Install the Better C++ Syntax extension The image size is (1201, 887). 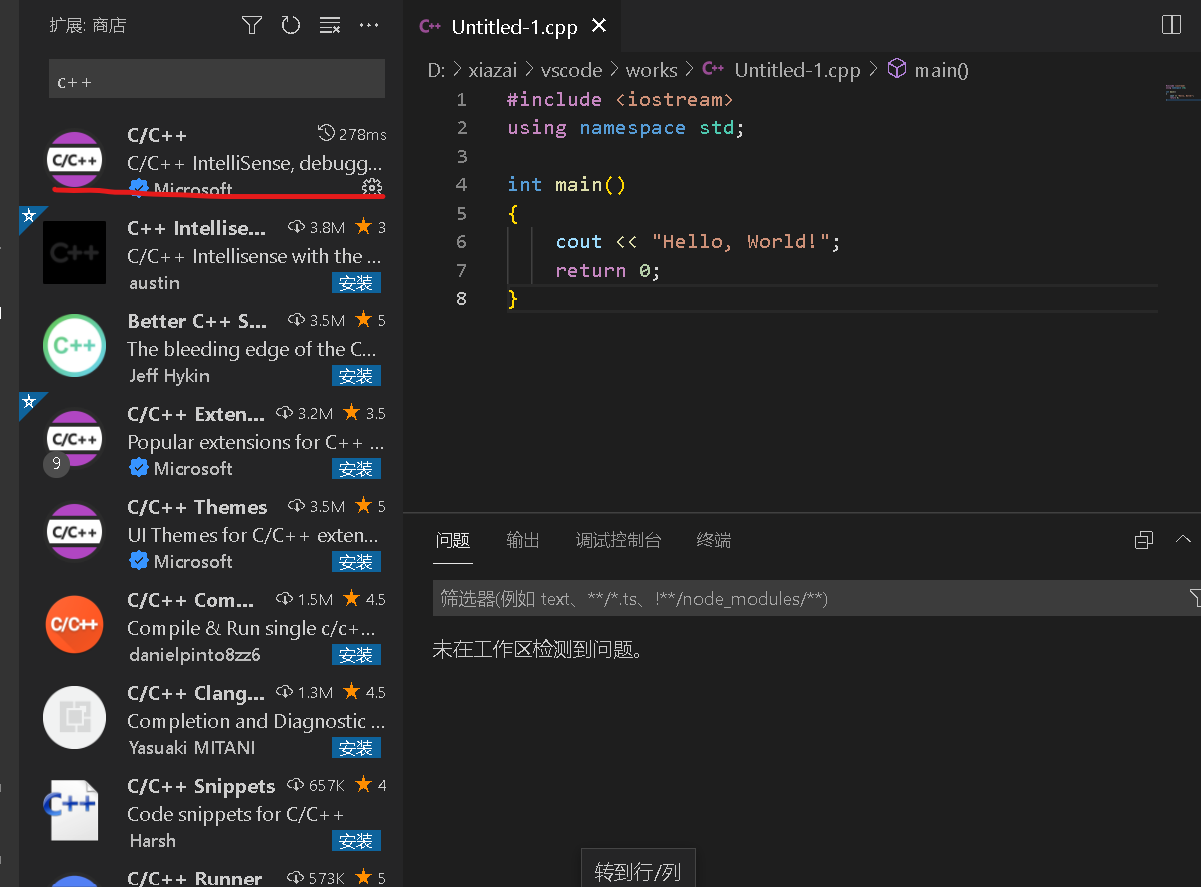(x=356, y=376)
